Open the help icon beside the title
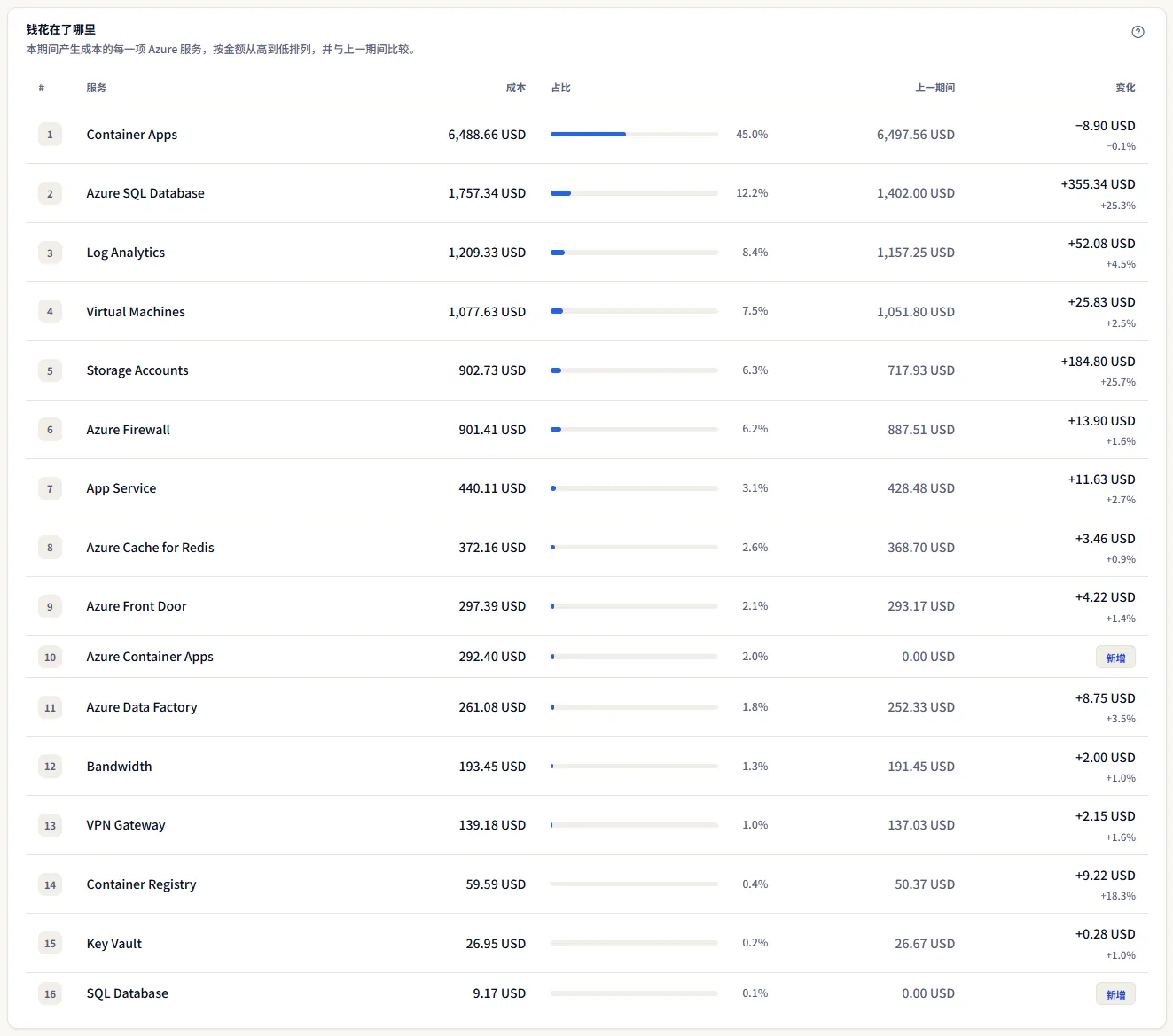 1138,32
